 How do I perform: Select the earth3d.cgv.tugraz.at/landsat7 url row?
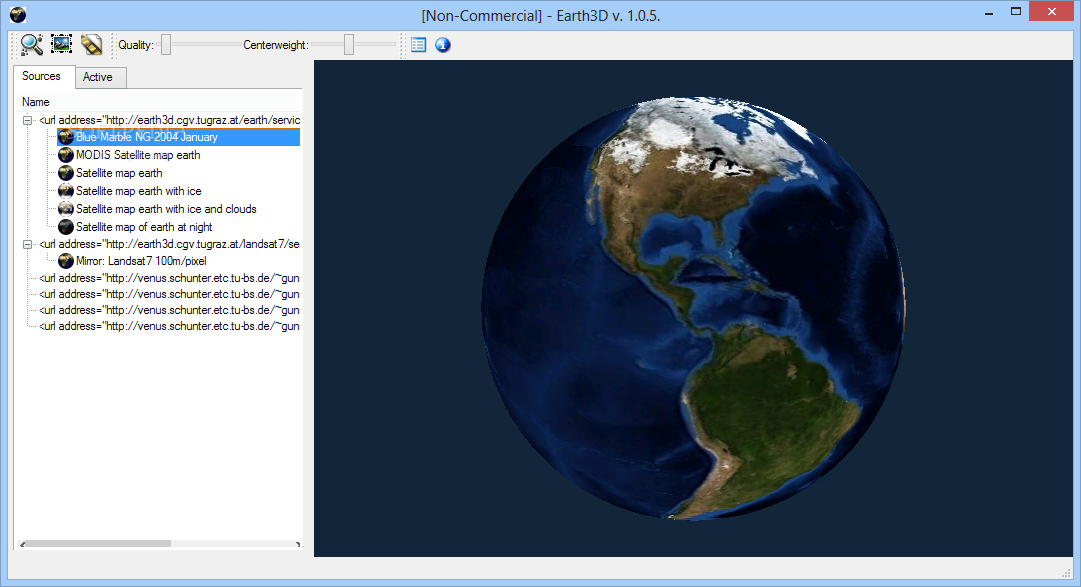(x=170, y=244)
